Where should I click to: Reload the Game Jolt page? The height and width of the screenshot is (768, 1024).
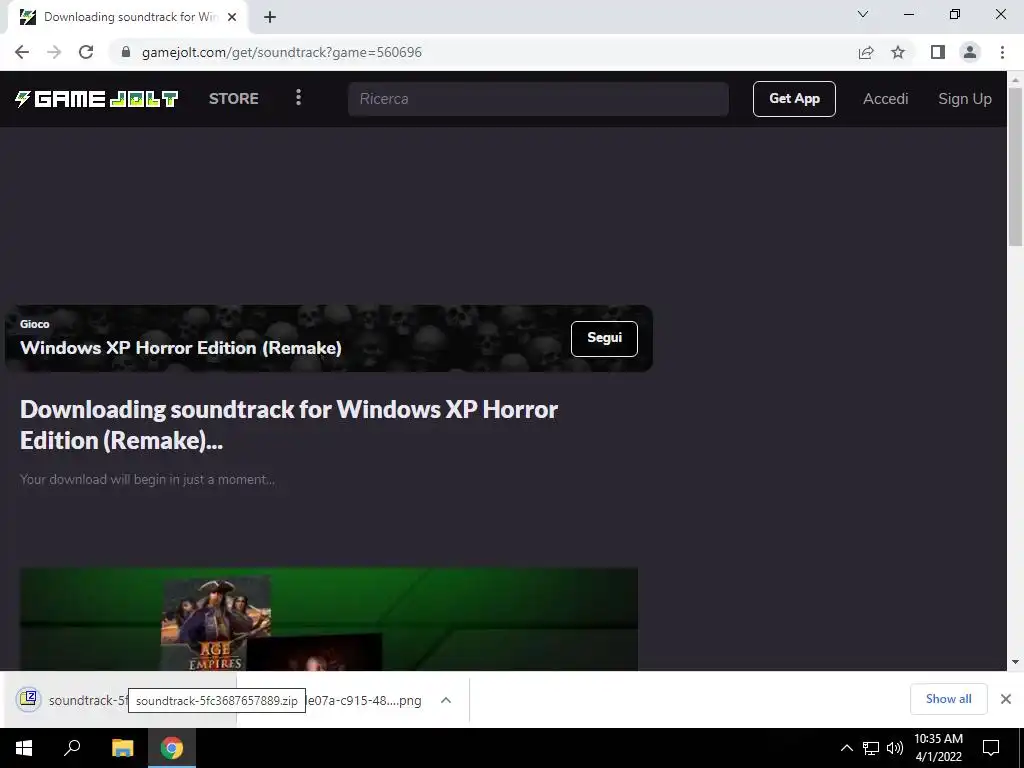click(86, 52)
